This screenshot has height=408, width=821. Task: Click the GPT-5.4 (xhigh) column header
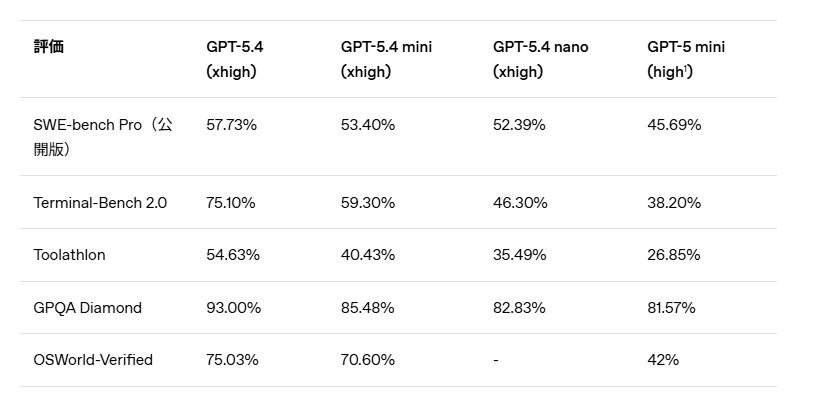click(235, 59)
